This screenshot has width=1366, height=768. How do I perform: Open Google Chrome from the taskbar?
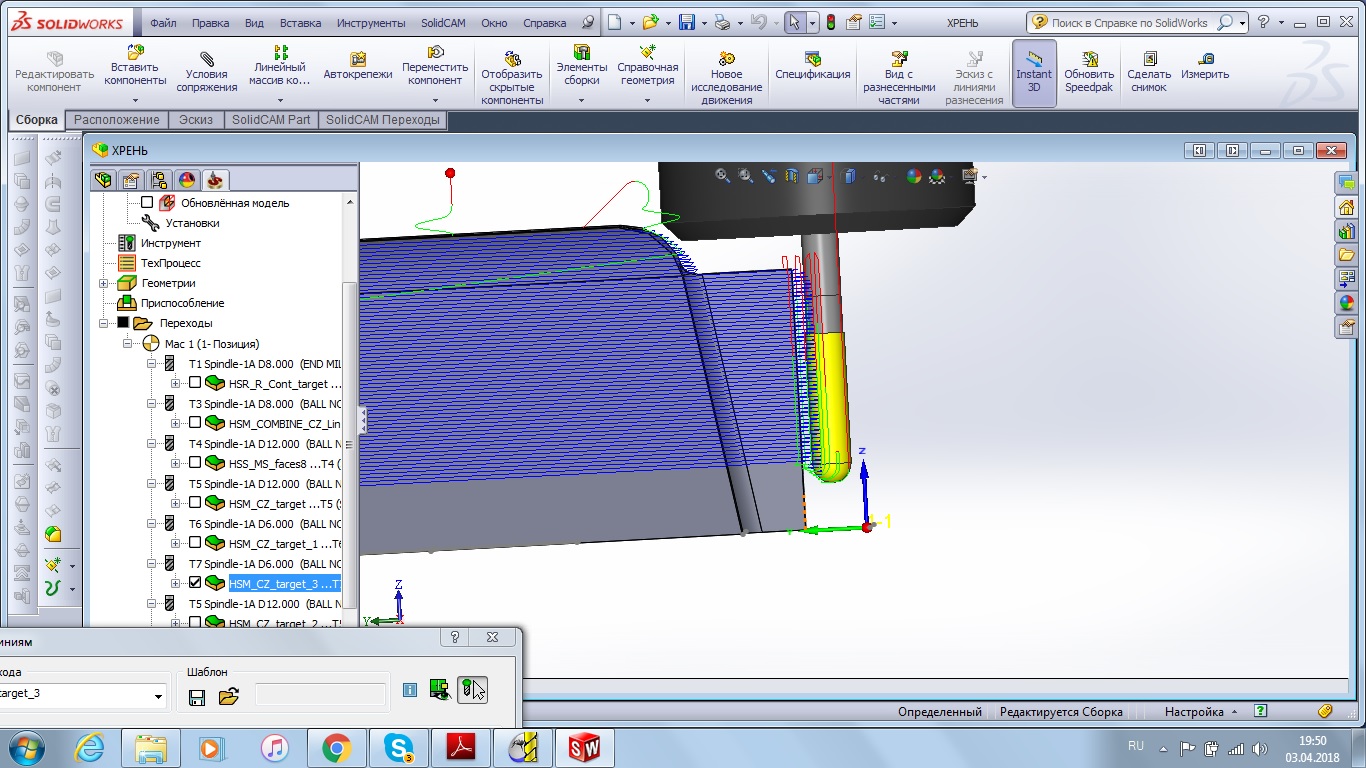pos(336,748)
